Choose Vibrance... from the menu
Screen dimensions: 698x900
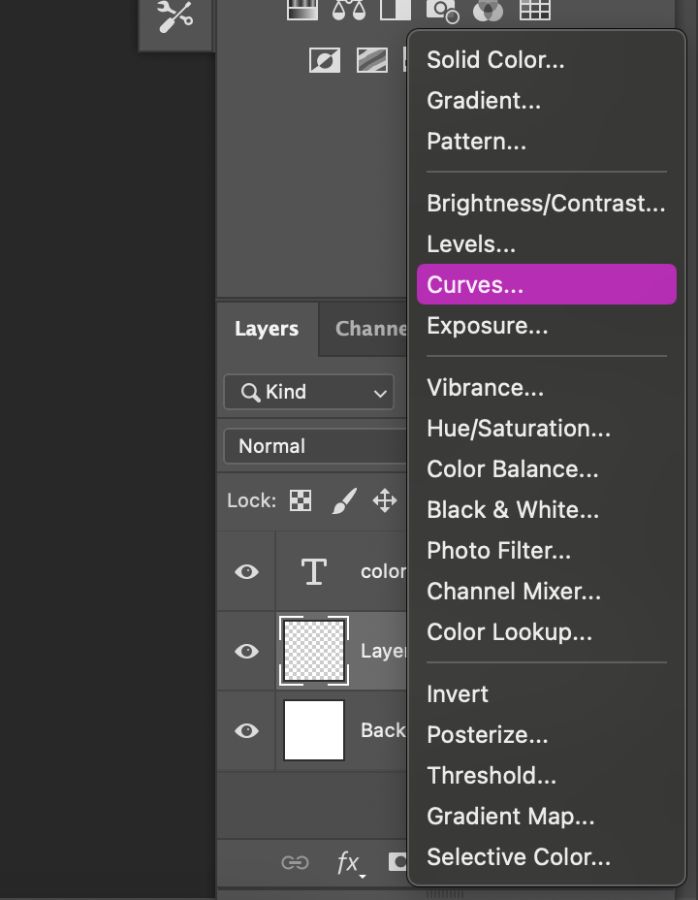pos(546,387)
